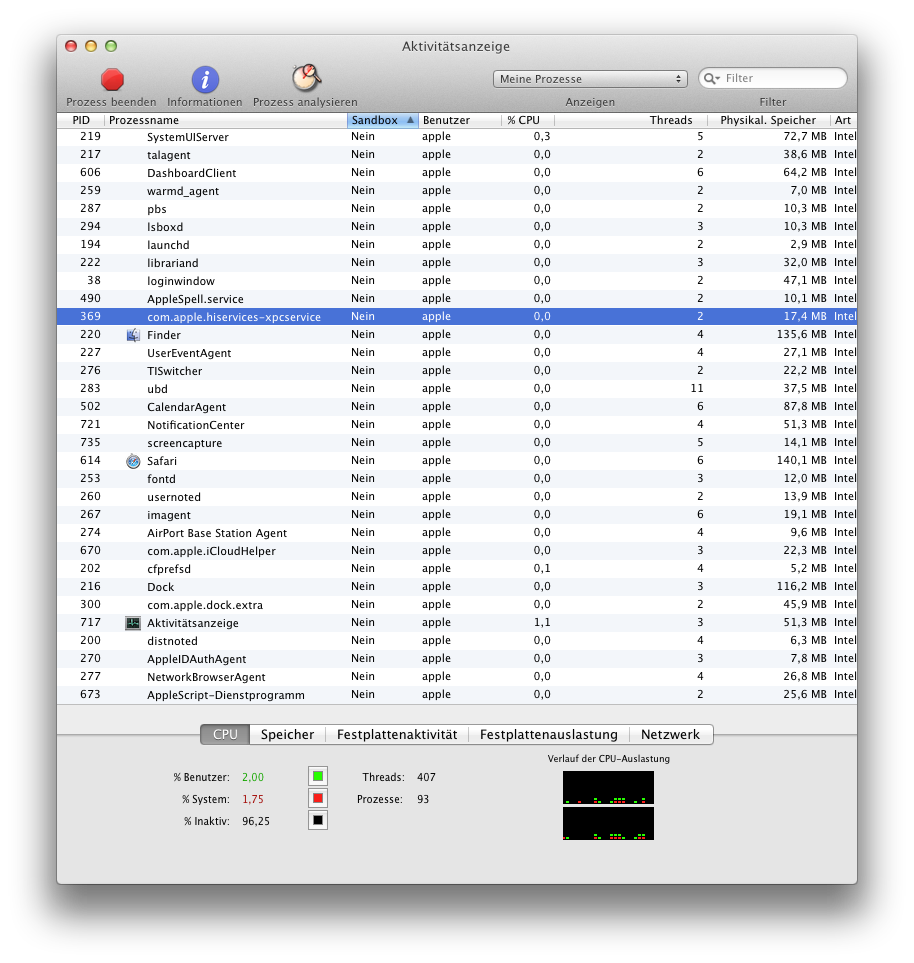Select the launchd process row
The height and width of the screenshot is (963, 914).
tap(457, 245)
